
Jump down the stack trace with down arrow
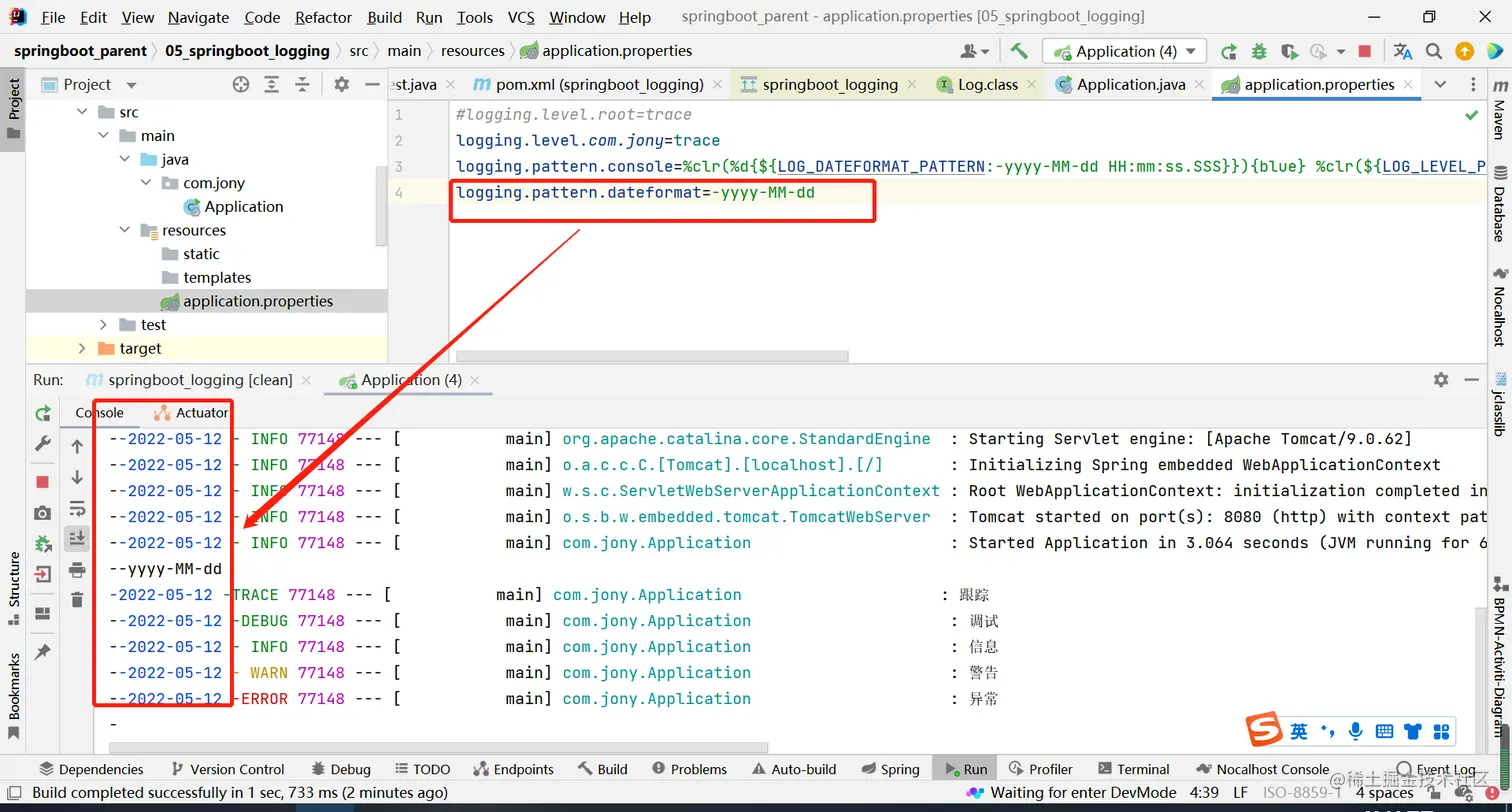point(77,478)
